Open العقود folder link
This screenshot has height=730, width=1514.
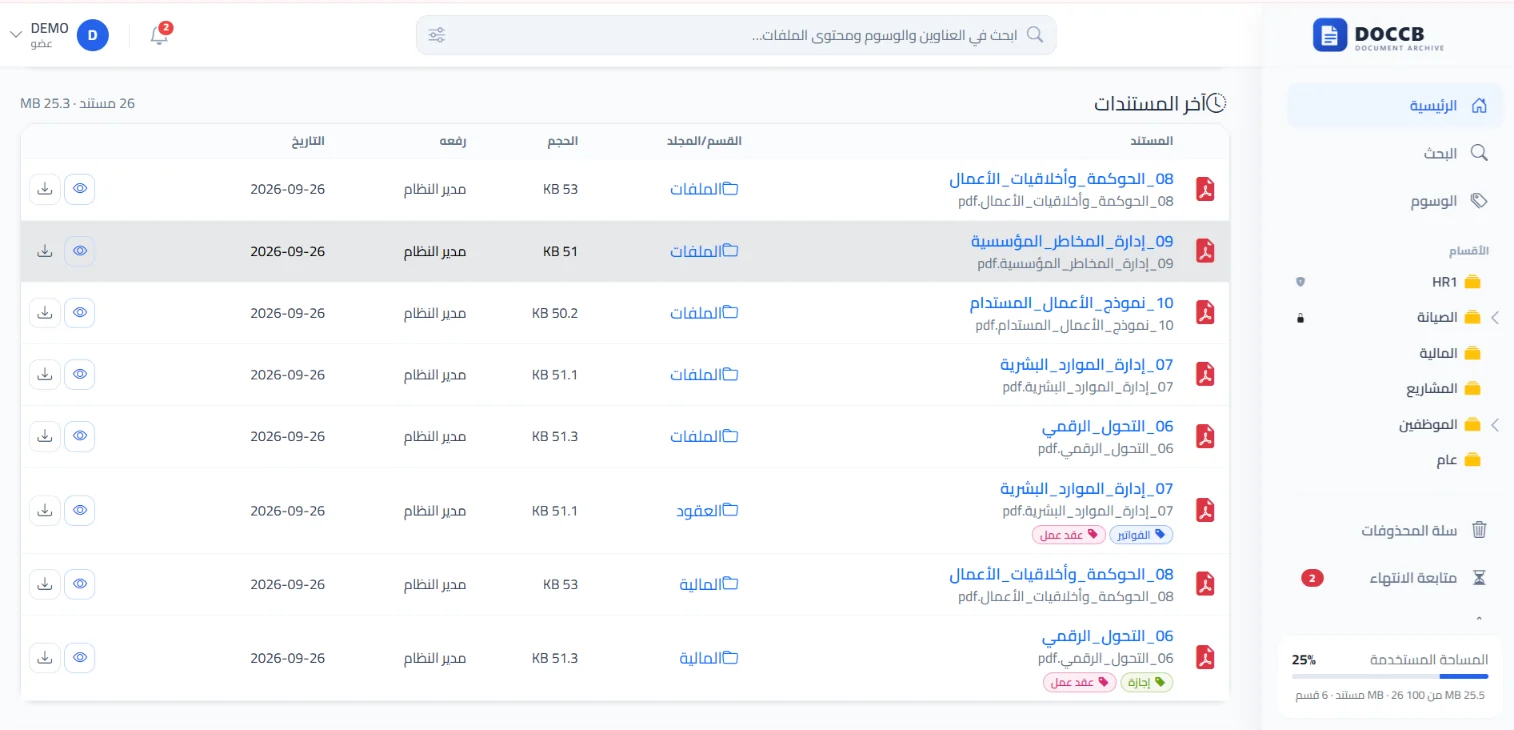click(707, 510)
